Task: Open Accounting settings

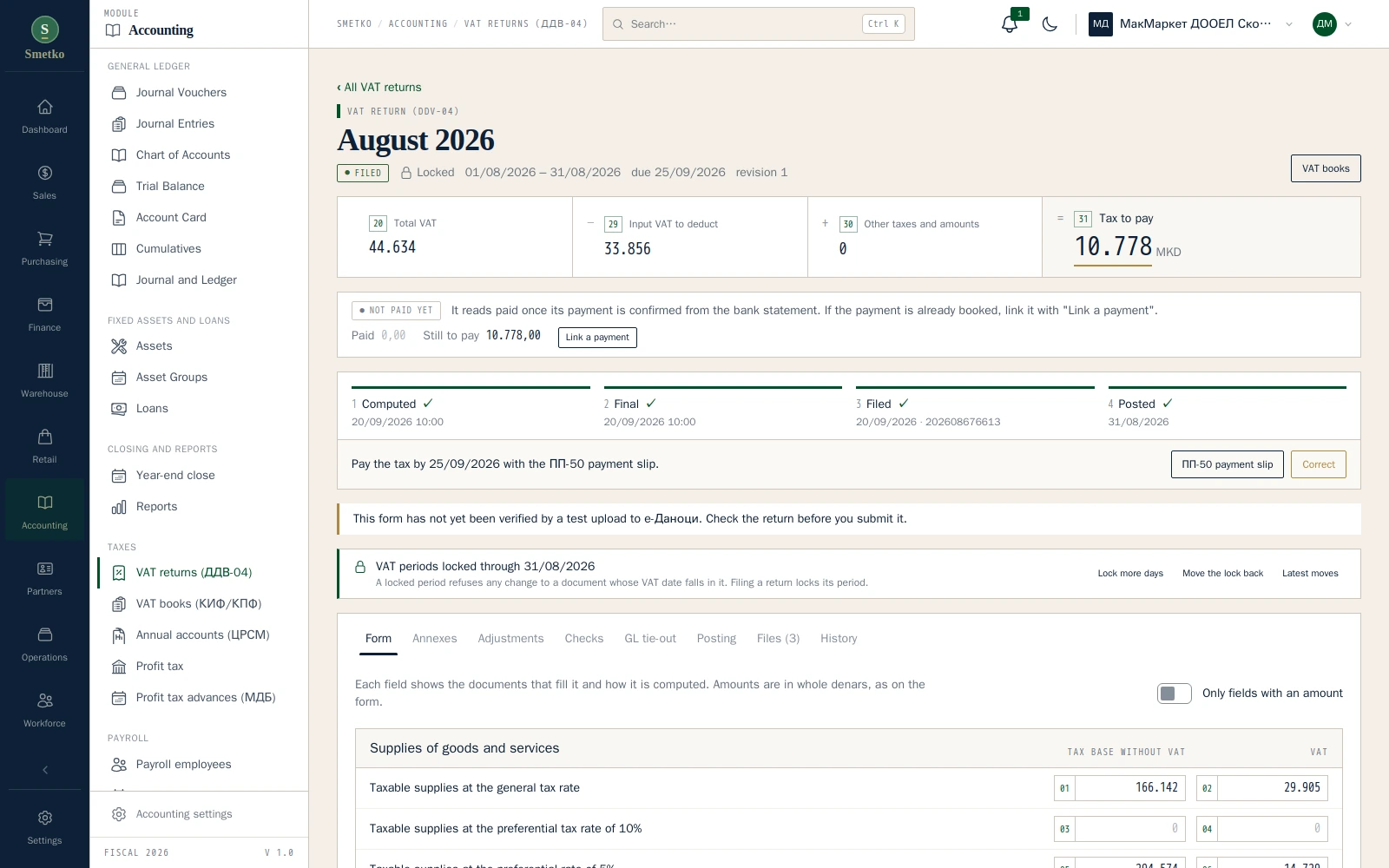Action: pos(199,814)
